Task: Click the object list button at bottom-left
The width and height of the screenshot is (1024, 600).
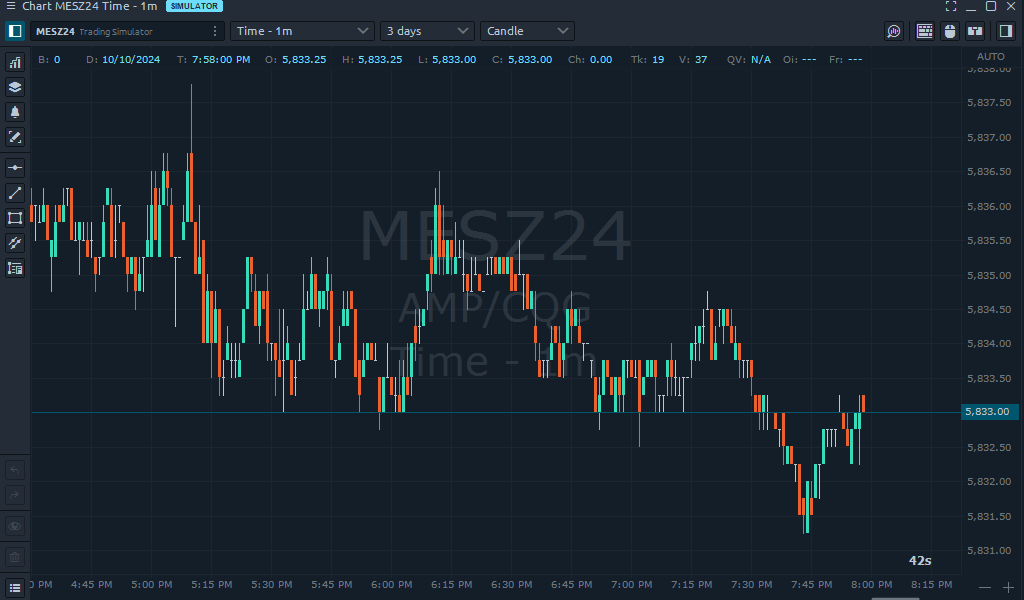Action: 15,587
